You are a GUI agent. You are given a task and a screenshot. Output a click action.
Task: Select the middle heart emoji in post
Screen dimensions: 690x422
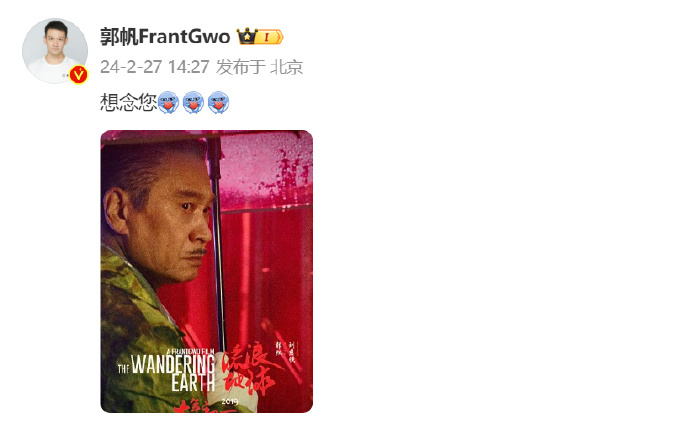coord(193,103)
